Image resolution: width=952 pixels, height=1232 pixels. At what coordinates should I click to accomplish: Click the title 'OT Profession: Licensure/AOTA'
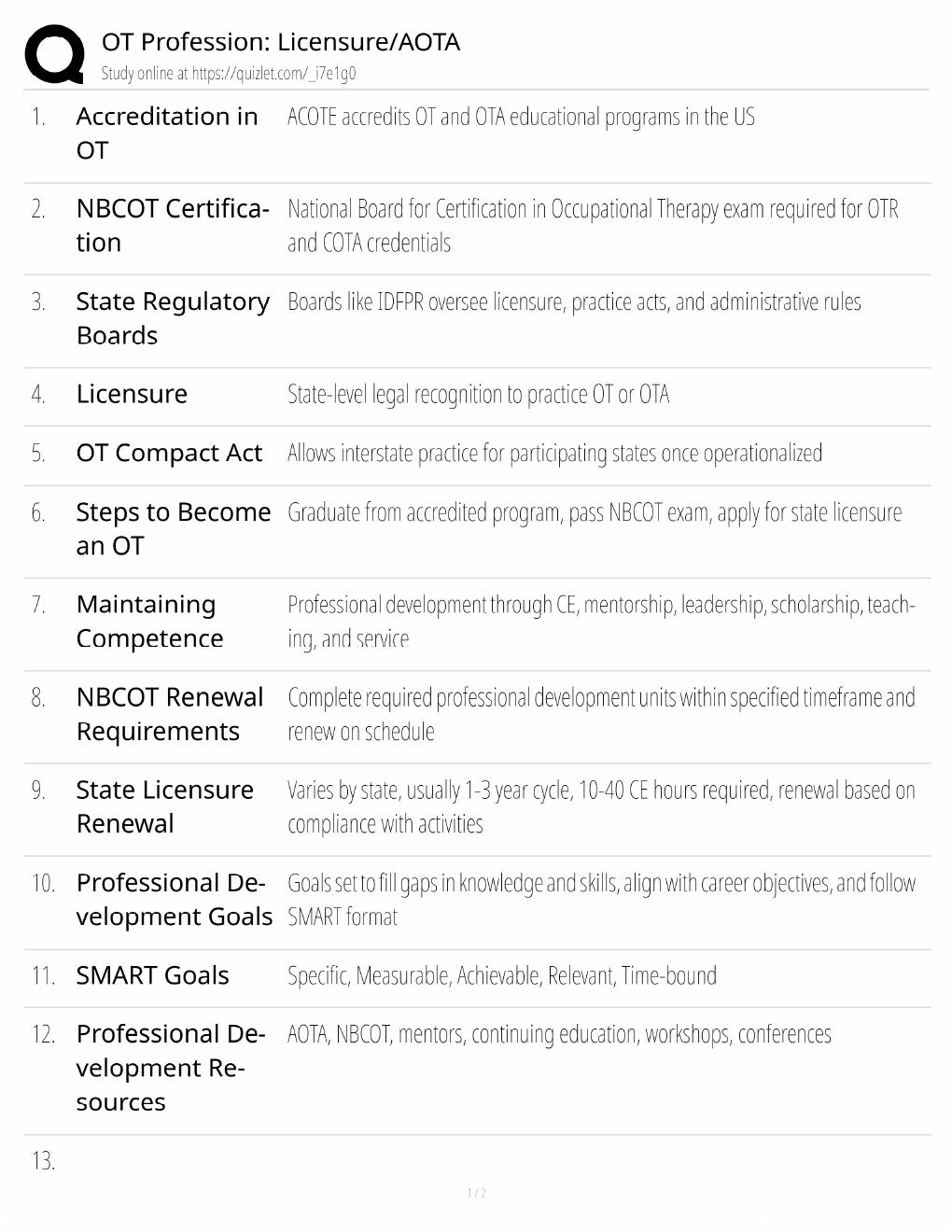[x=280, y=42]
